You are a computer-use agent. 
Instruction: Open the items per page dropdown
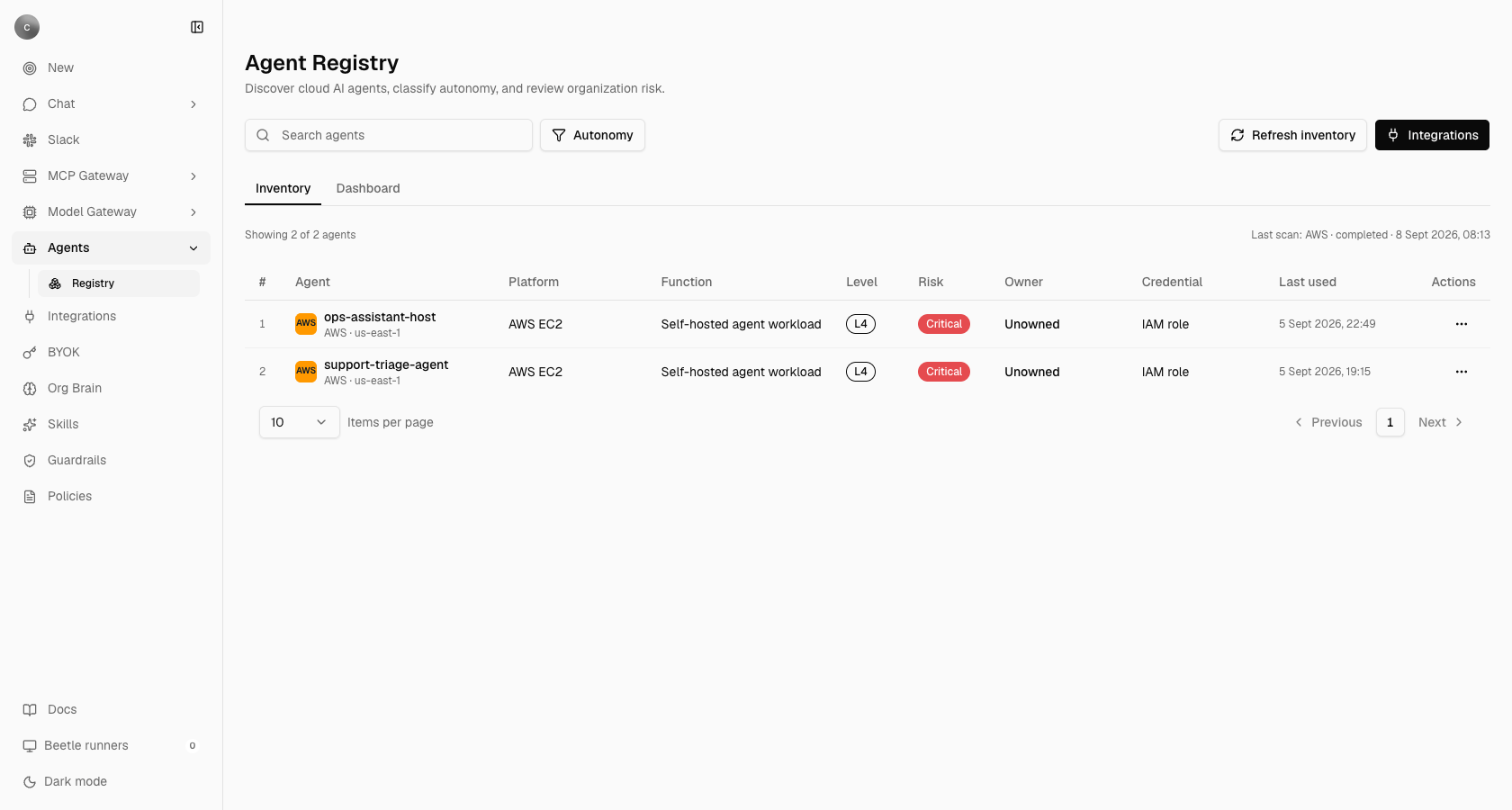click(x=300, y=422)
